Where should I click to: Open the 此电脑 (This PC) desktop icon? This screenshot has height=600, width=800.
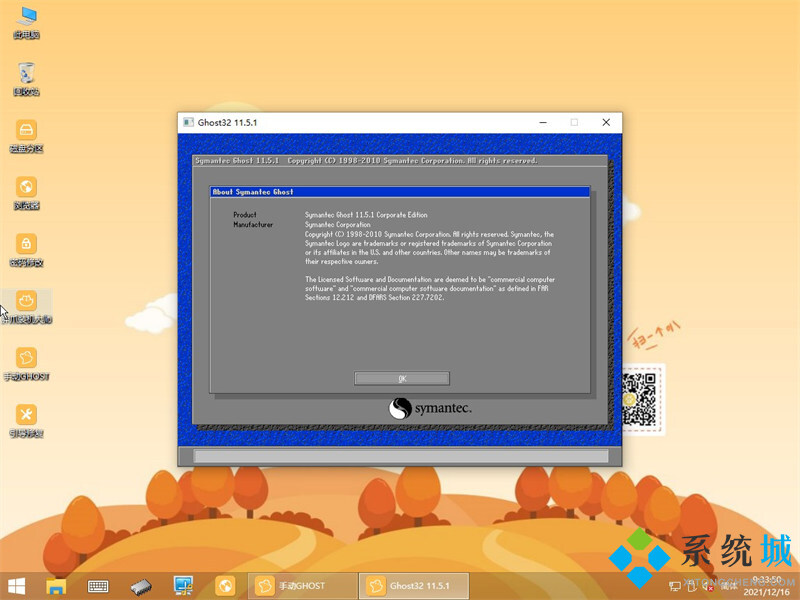pos(27,22)
